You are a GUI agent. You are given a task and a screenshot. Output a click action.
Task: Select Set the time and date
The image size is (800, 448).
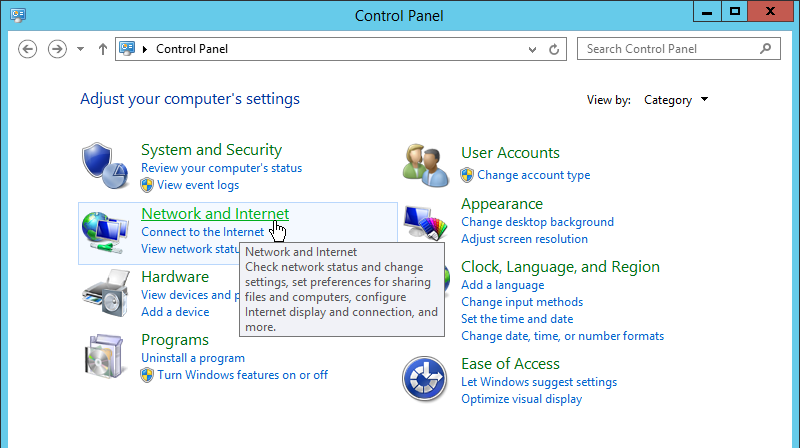[x=517, y=319]
